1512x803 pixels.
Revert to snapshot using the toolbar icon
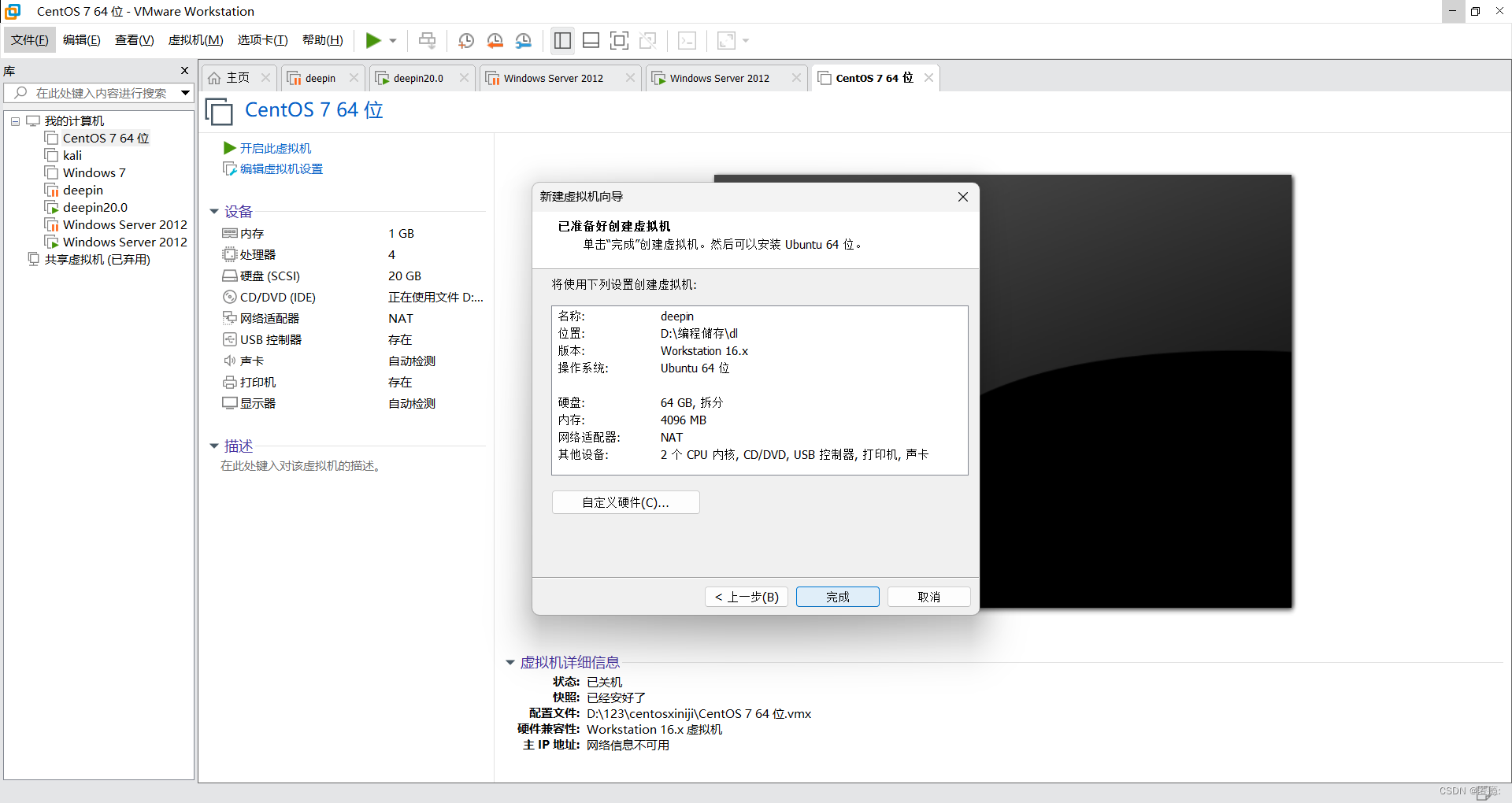tap(495, 40)
